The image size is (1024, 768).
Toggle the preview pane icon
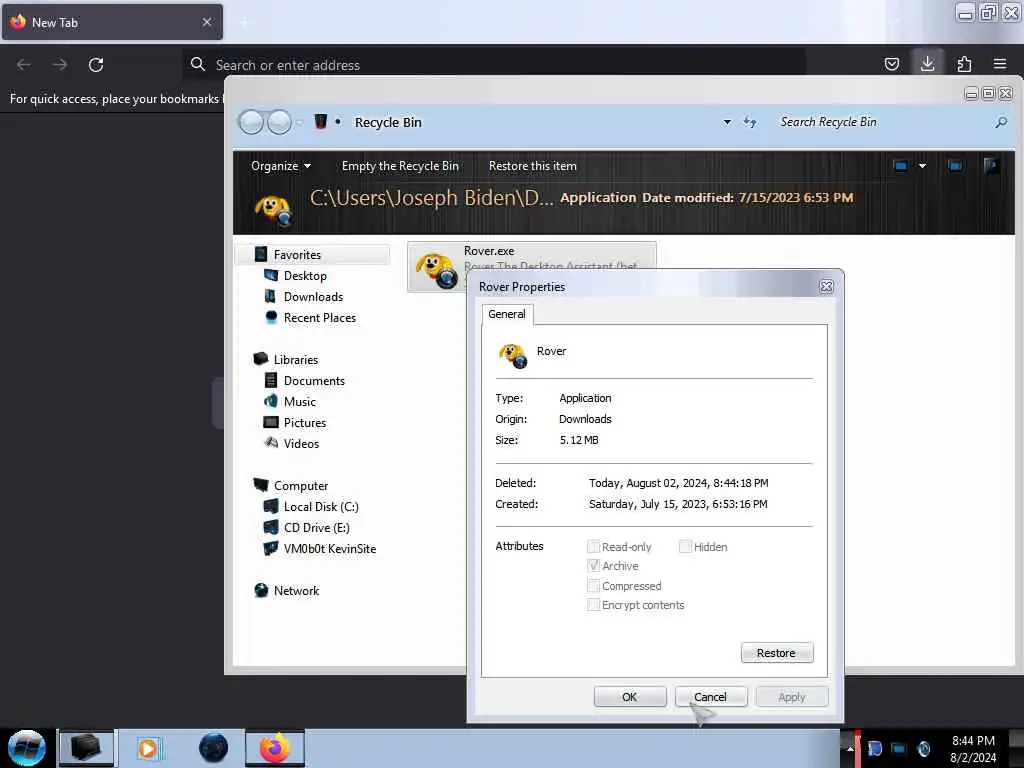coord(955,166)
